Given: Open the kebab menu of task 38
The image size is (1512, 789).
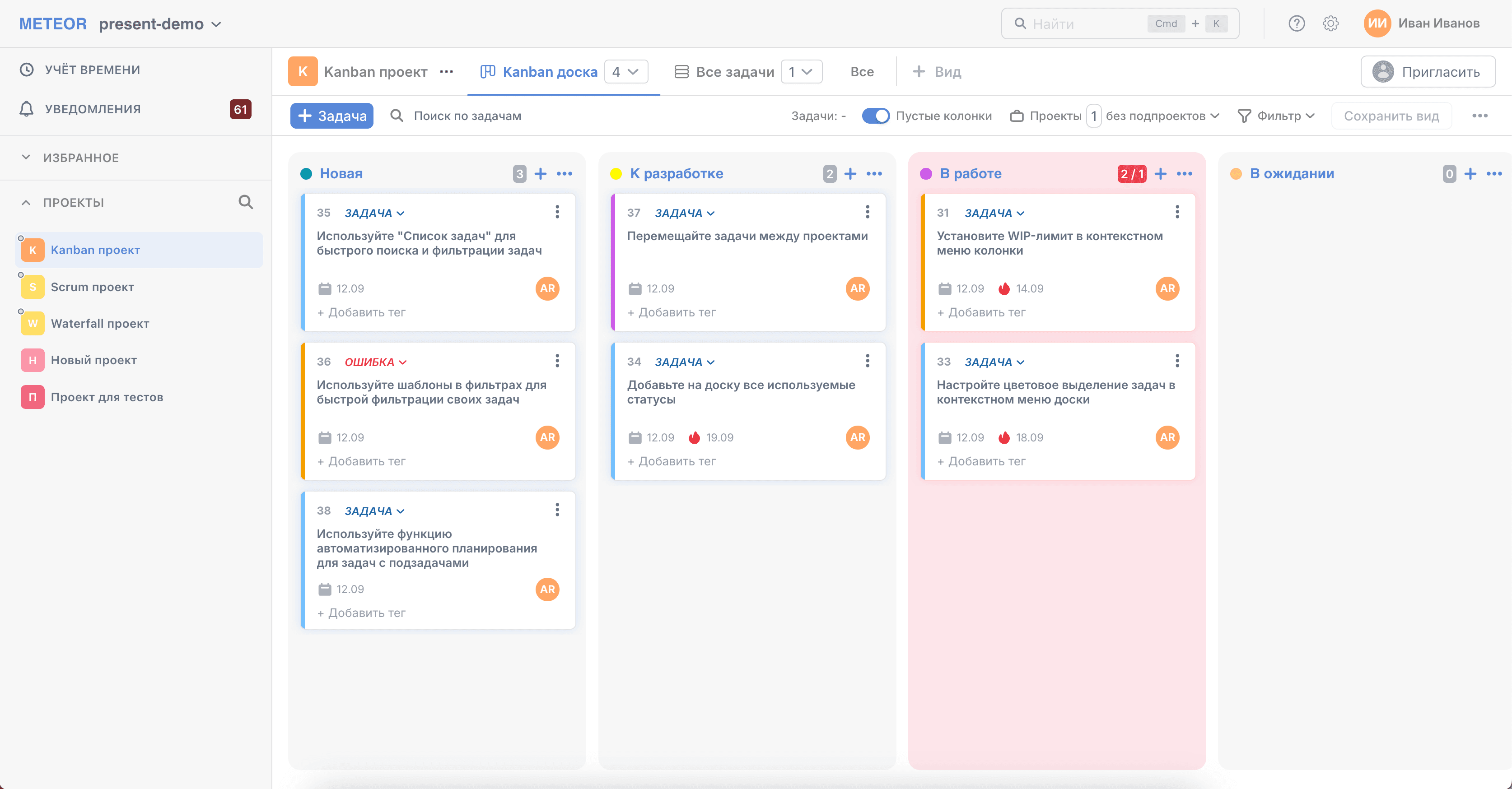Looking at the screenshot, I should click(558, 510).
